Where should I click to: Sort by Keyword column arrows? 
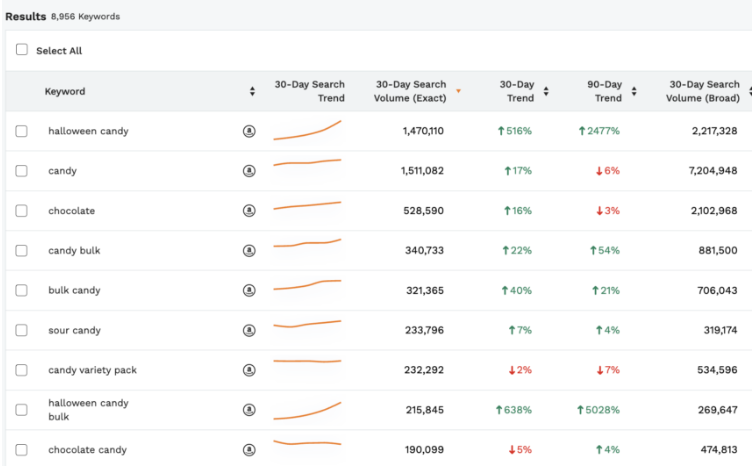[x=252, y=92]
